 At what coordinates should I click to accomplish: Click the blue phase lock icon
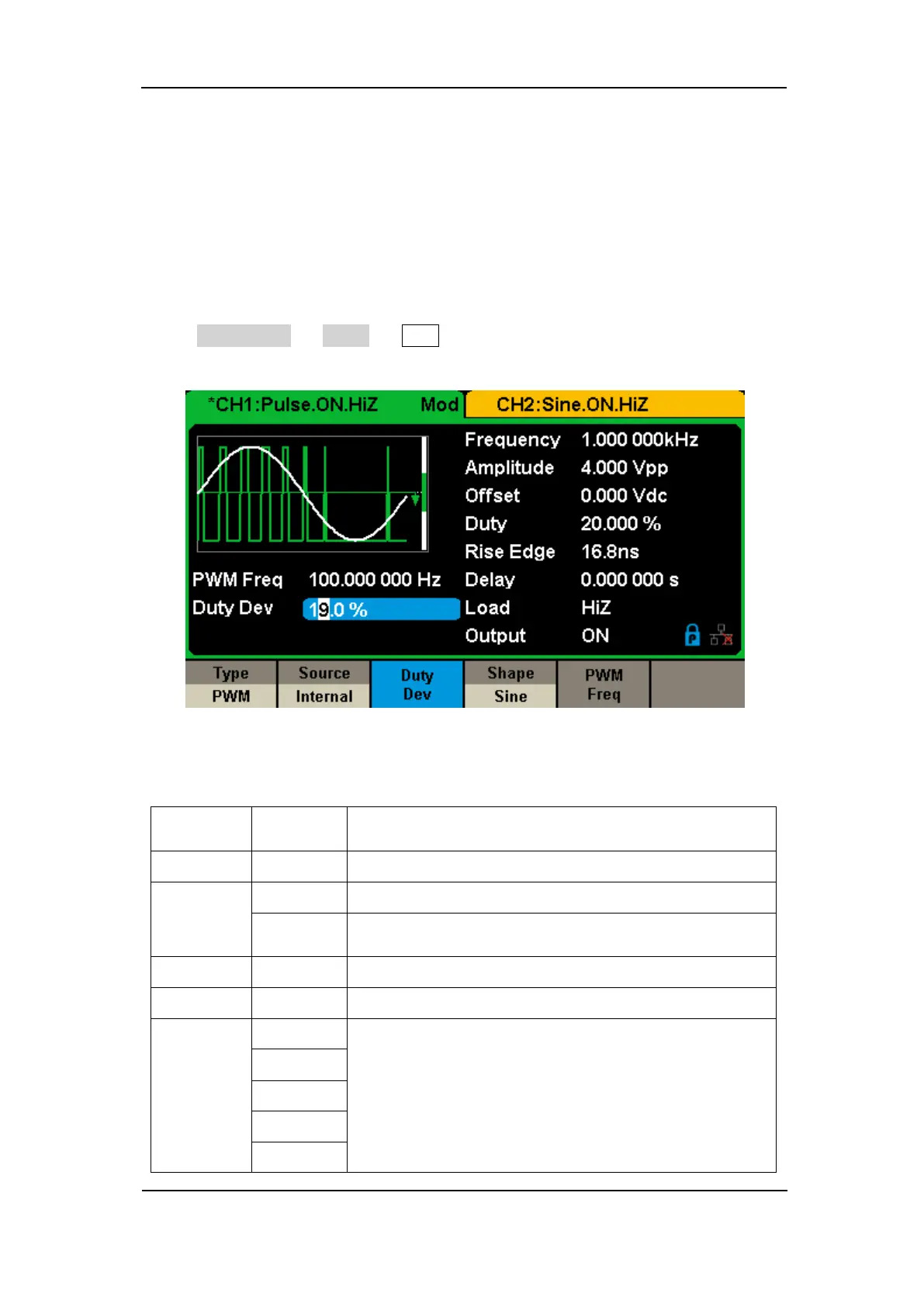[693, 636]
